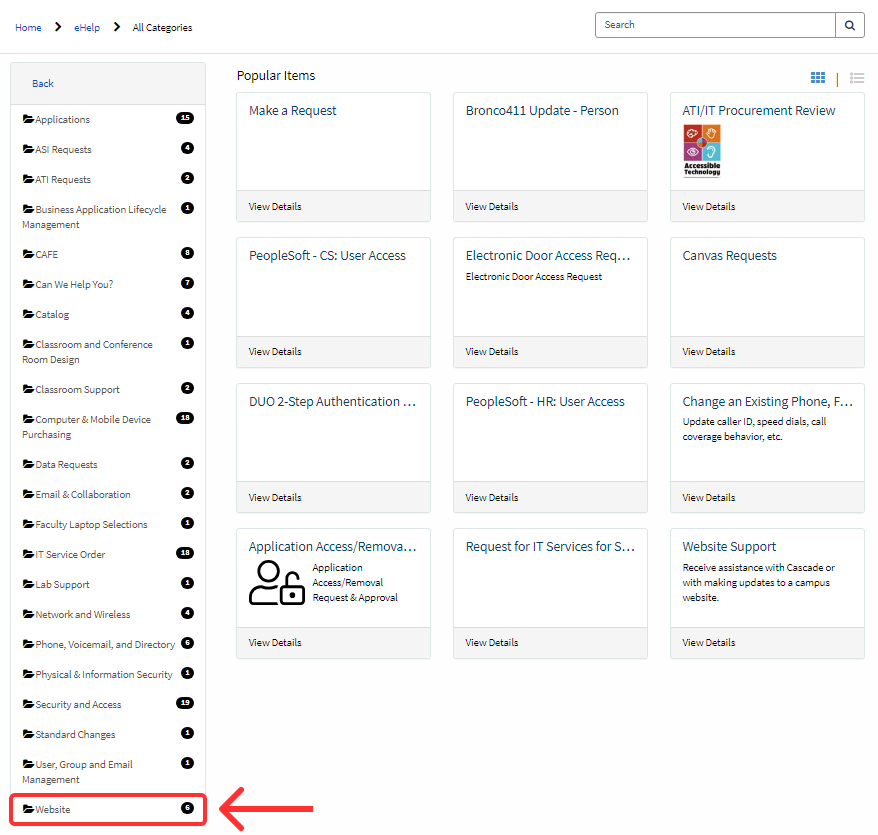The height and width of the screenshot is (835, 878).
Task: View Details for Electronic Door Access card
Action: coord(492,352)
